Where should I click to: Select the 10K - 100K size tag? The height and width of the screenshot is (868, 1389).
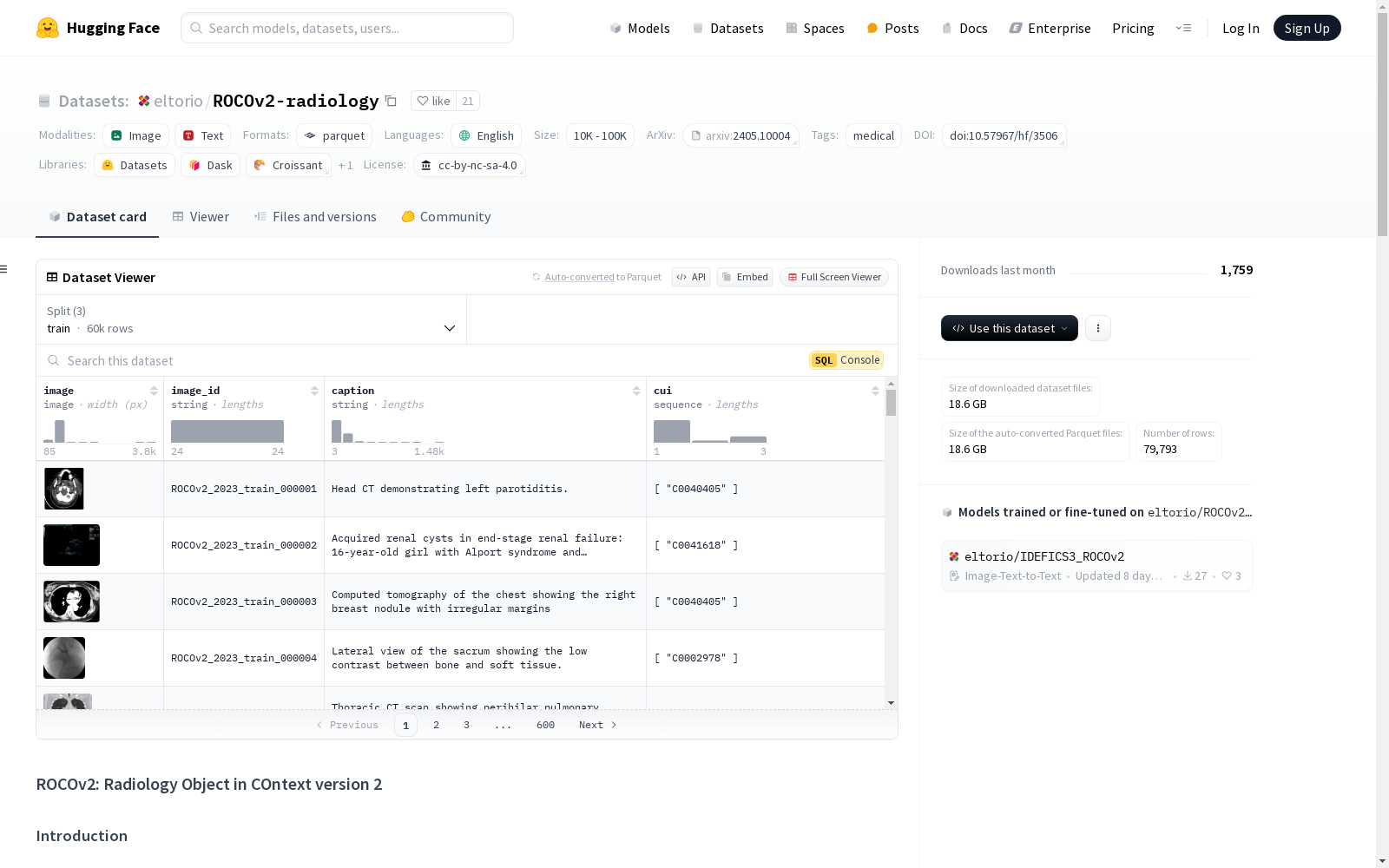click(x=600, y=135)
